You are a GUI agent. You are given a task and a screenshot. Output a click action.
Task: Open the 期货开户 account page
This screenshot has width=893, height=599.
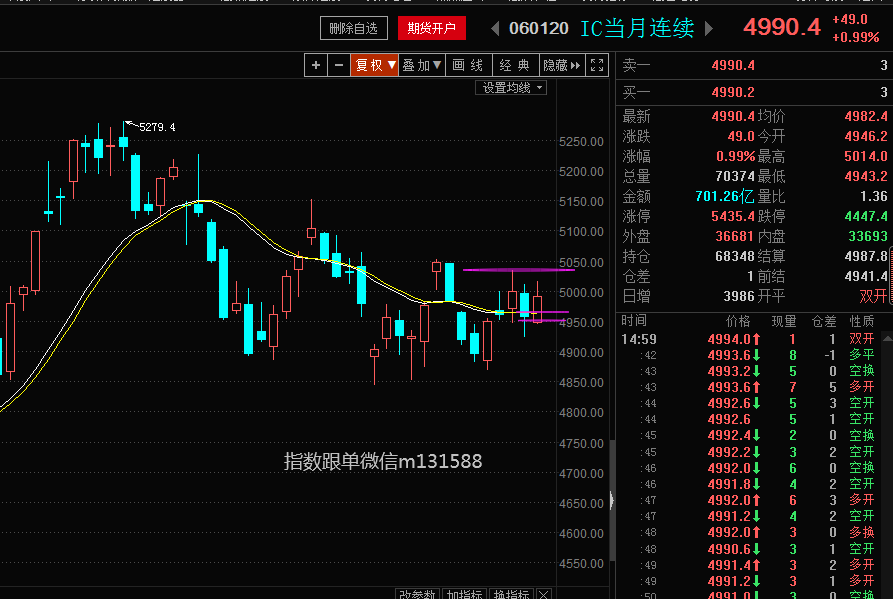(432, 28)
